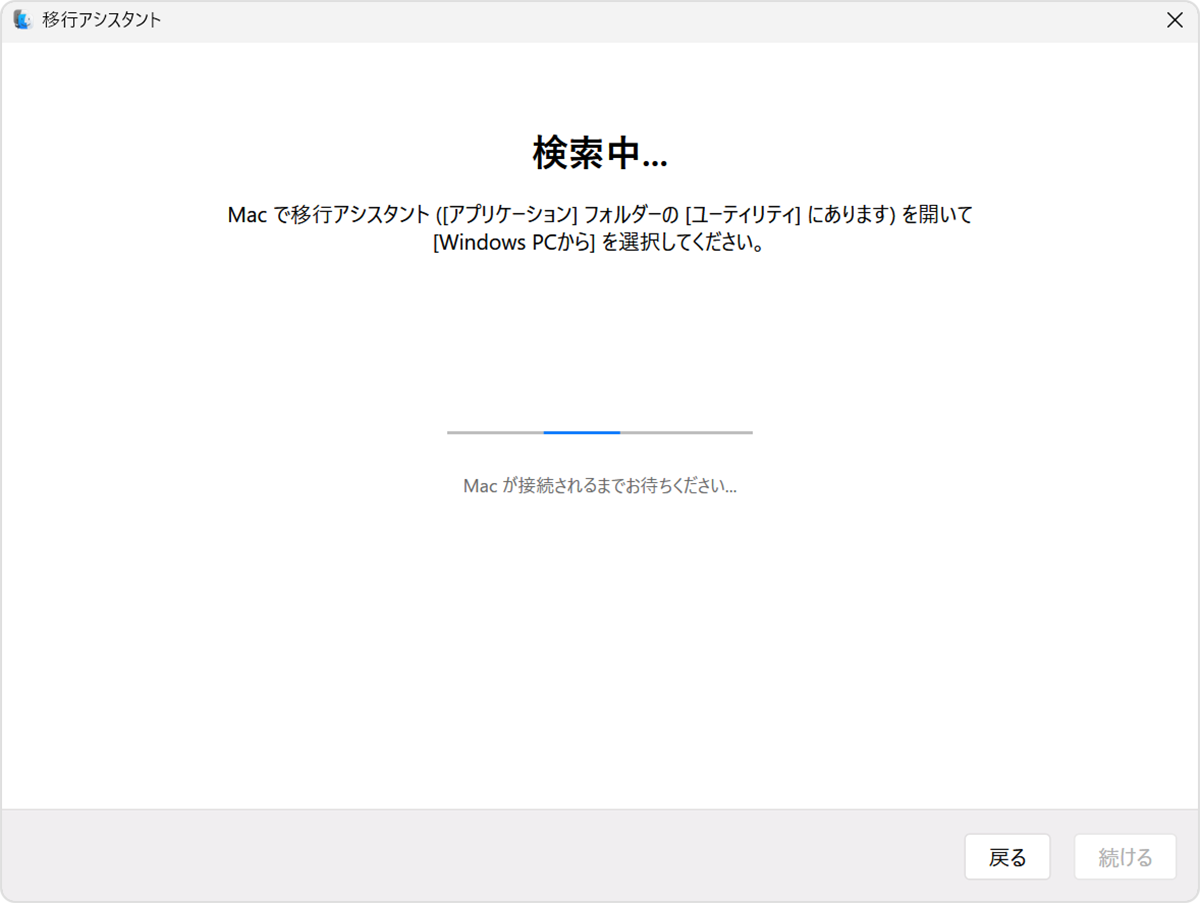Click the 続ける (Continue) button
1200x904 pixels.
coord(1125,857)
